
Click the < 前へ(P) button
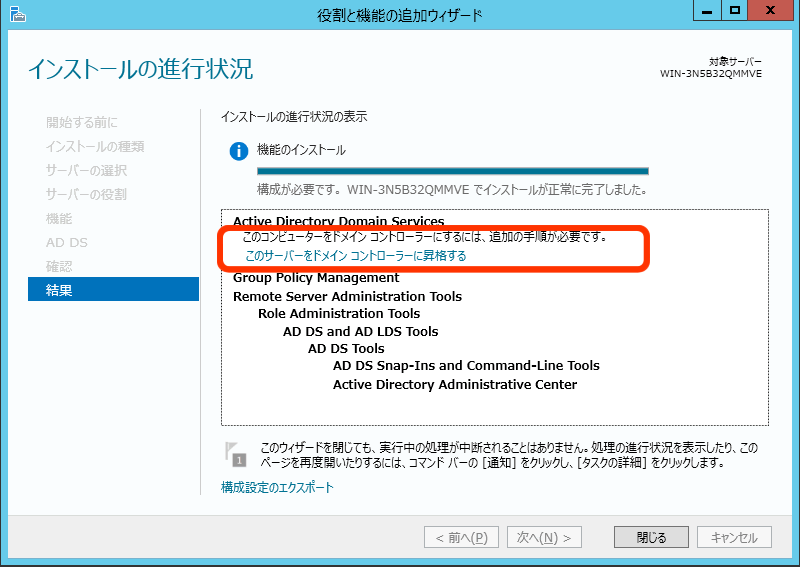coord(461,537)
